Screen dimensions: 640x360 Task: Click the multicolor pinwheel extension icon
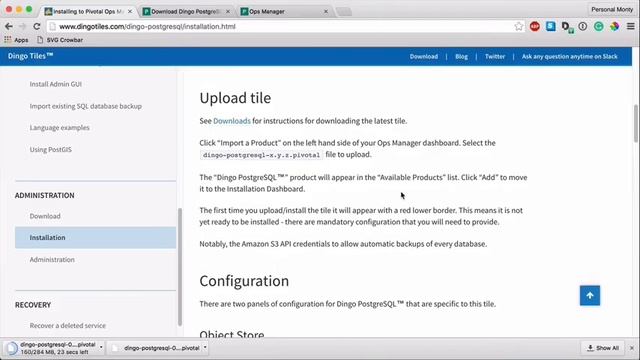(614, 27)
